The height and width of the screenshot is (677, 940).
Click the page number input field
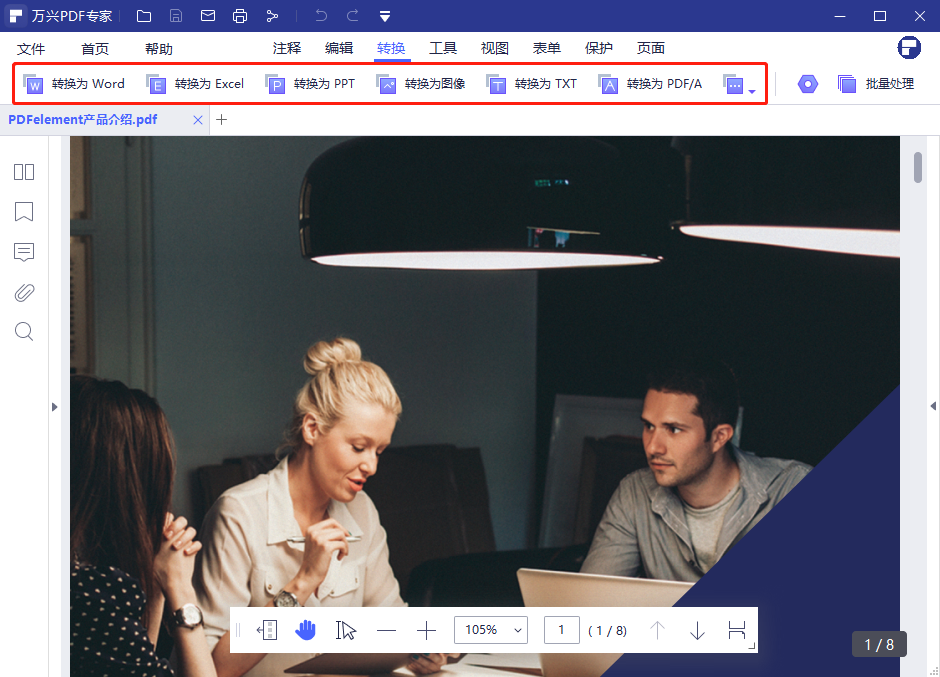coord(561,630)
